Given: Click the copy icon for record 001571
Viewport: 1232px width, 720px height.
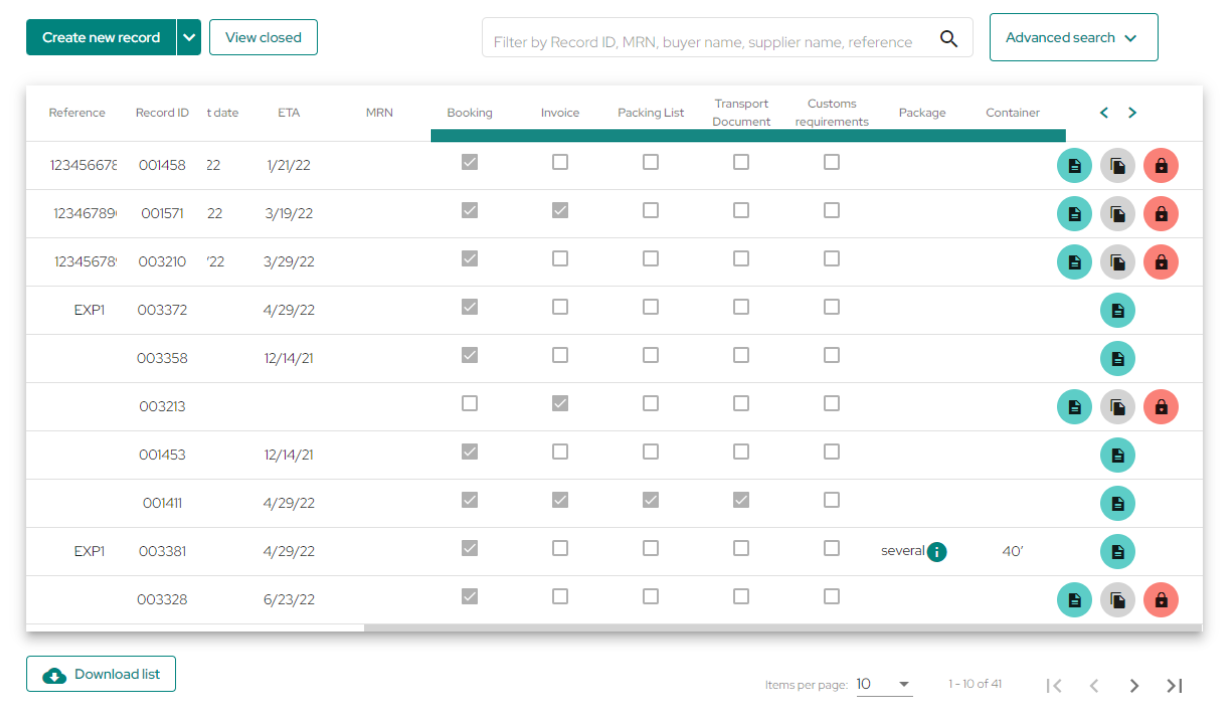Looking at the screenshot, I should tap(1118, 214).
